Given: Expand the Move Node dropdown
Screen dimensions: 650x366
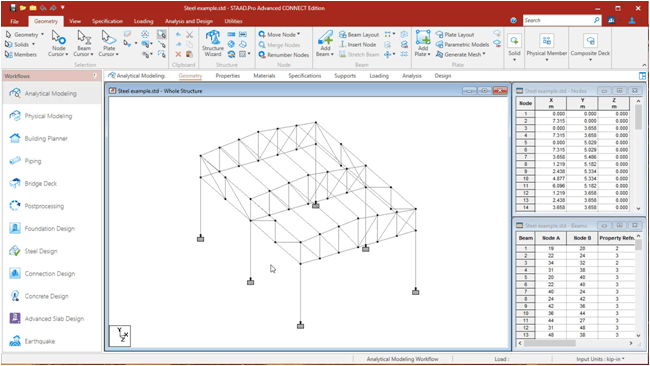Looking at the screenshot, I should (x=298, y=34).
